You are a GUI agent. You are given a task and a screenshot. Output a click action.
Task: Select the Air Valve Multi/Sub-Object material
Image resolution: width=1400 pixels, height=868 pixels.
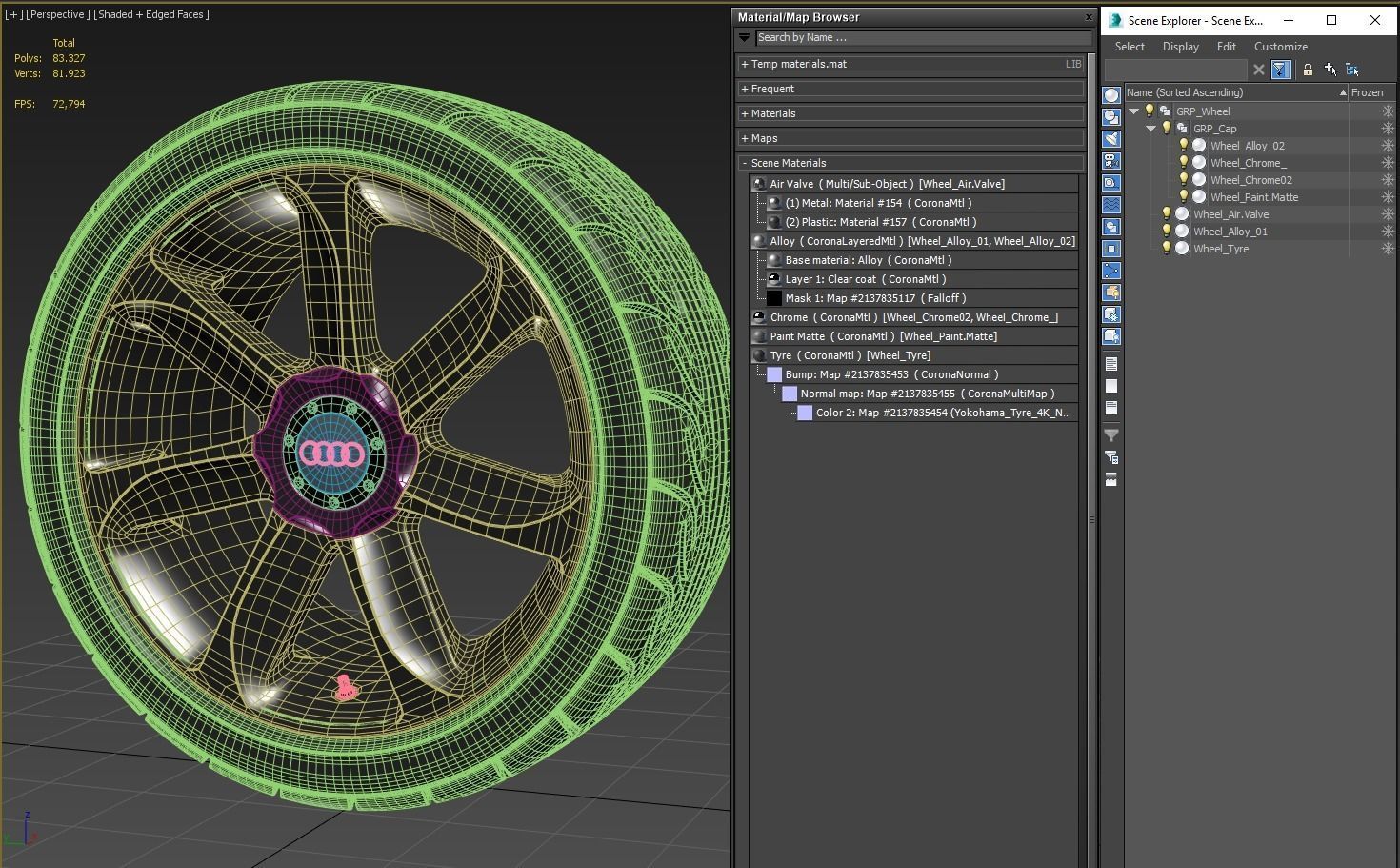click(914, 184)
